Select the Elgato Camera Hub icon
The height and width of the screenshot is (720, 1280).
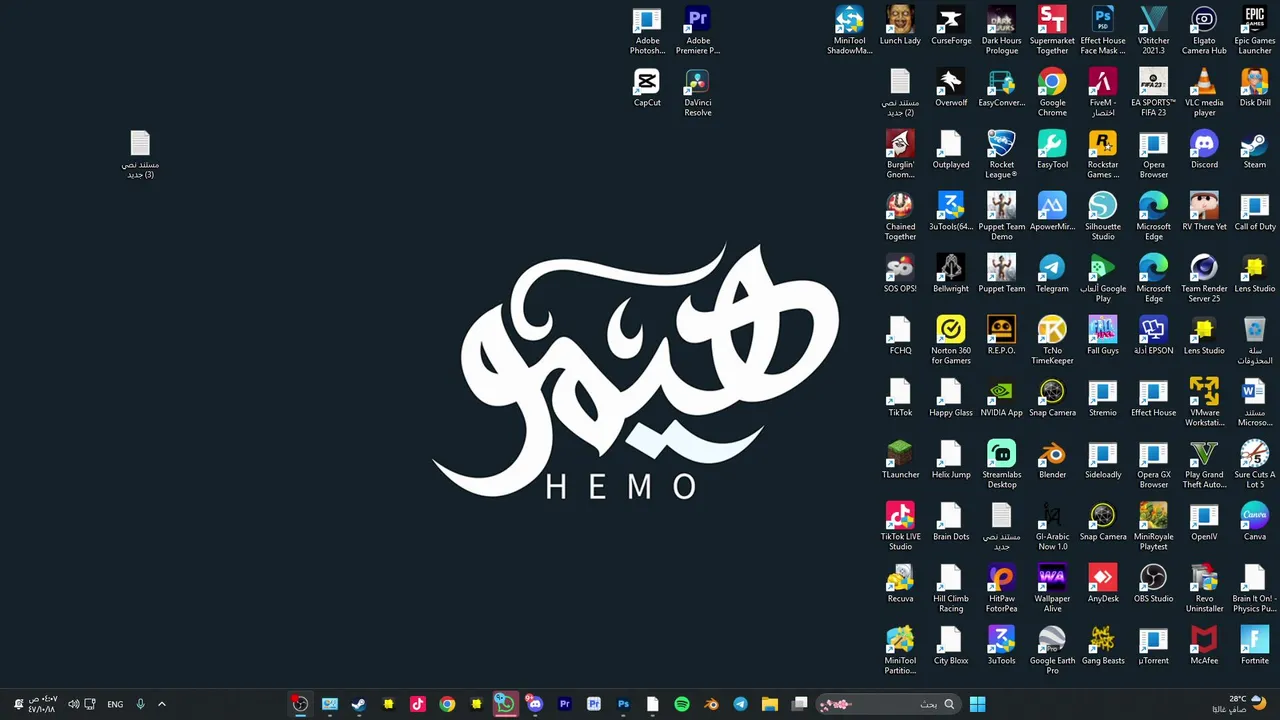1204,31
